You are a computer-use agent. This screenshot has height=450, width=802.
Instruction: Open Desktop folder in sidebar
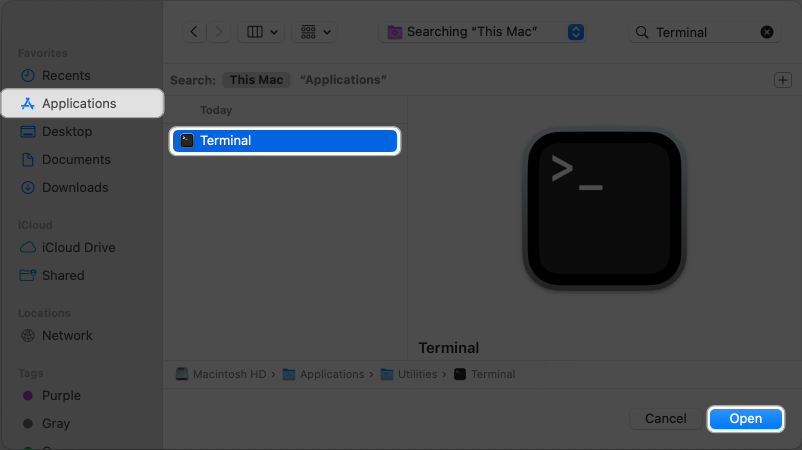tap(82, 131)
